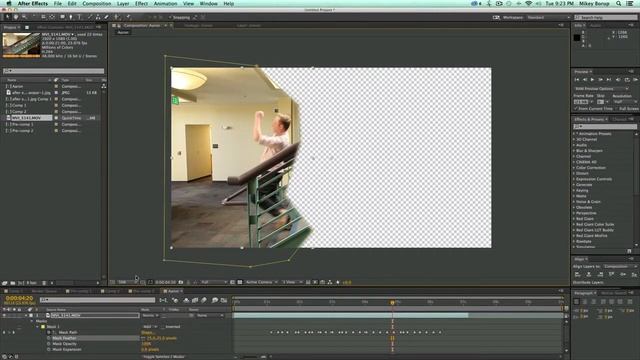Toggle loop option in Preview panel
This screenshot has height=360, width=640.
pos(627,80)
